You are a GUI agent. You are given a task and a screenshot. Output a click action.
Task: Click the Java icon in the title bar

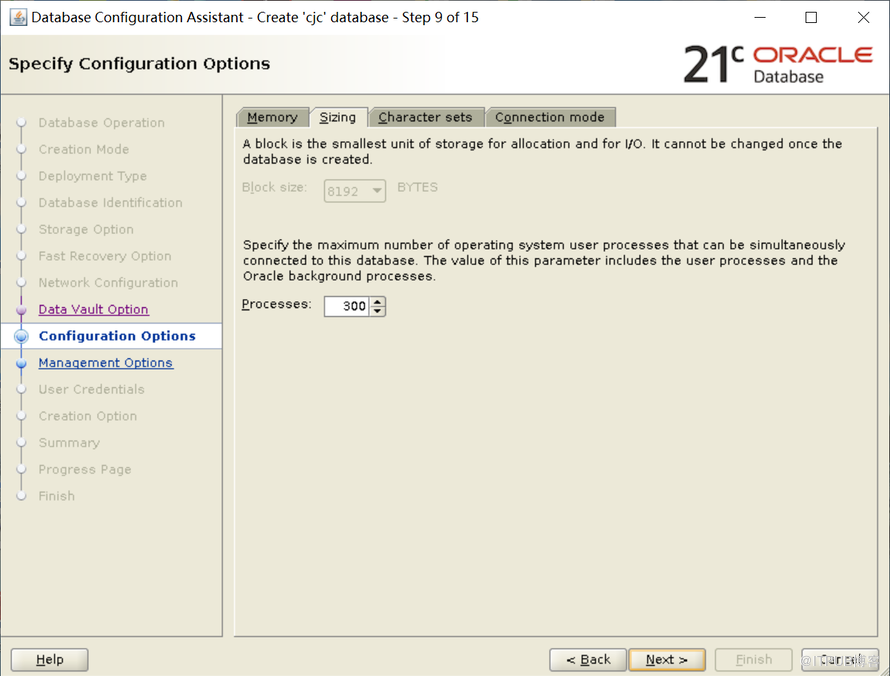pos(18,17)
